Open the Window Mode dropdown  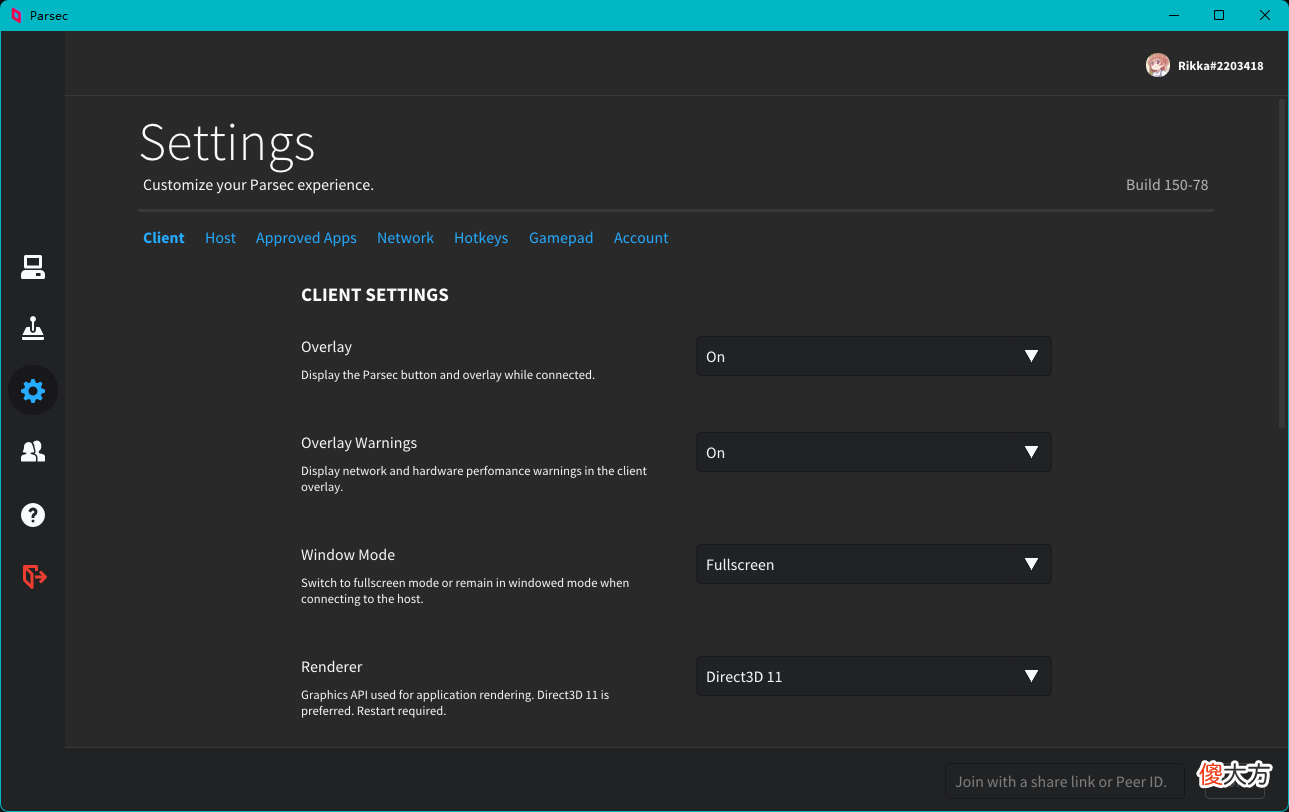point(874,564)
